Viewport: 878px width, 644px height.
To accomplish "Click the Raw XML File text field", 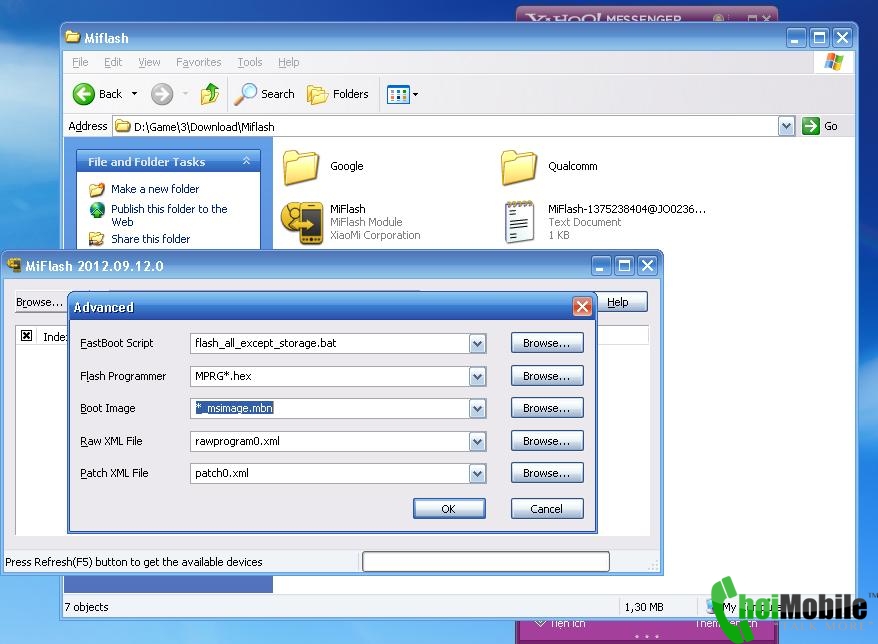I will (330, 441).
